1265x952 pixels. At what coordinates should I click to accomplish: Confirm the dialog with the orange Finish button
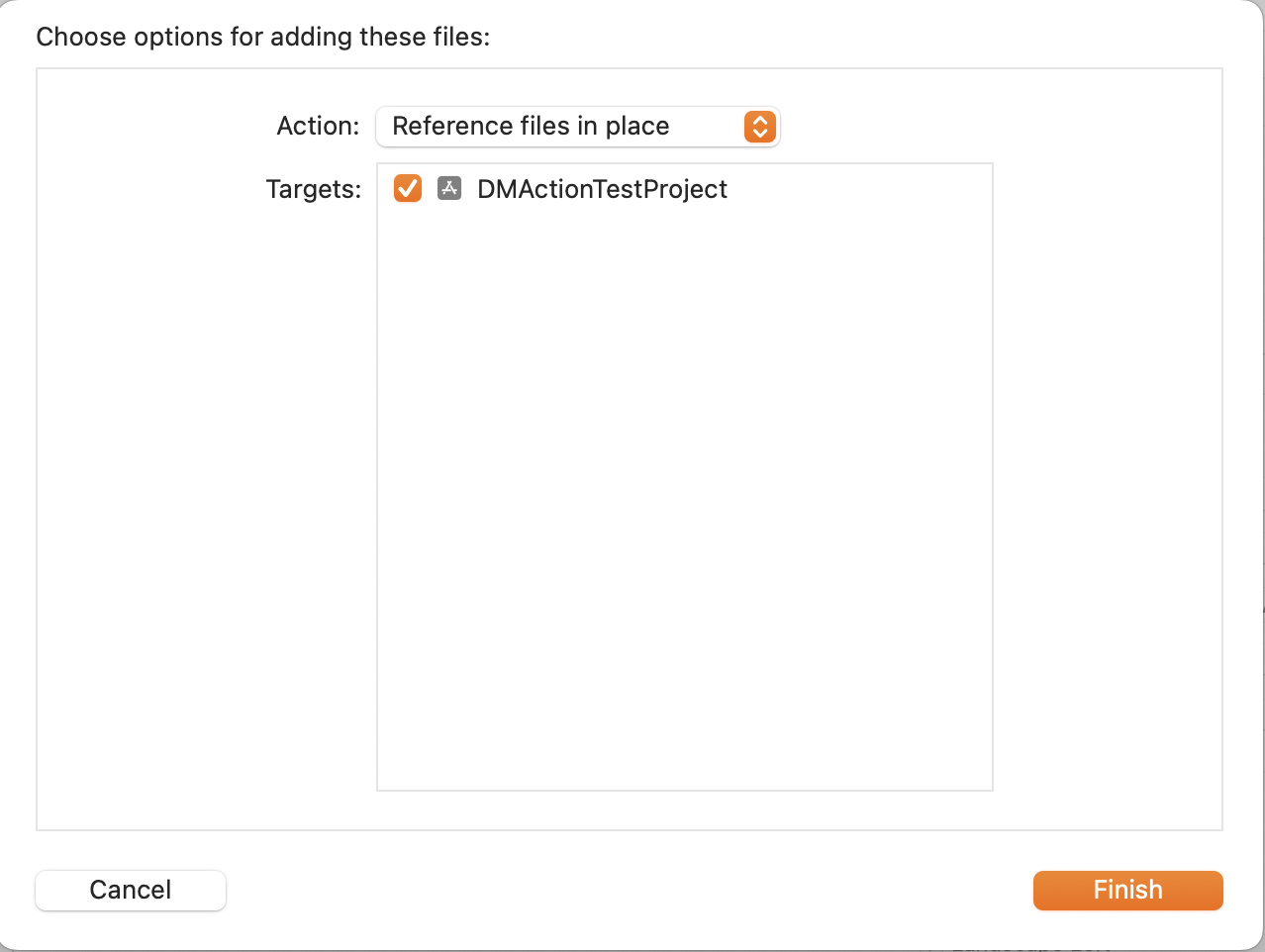coord(1128,890)
